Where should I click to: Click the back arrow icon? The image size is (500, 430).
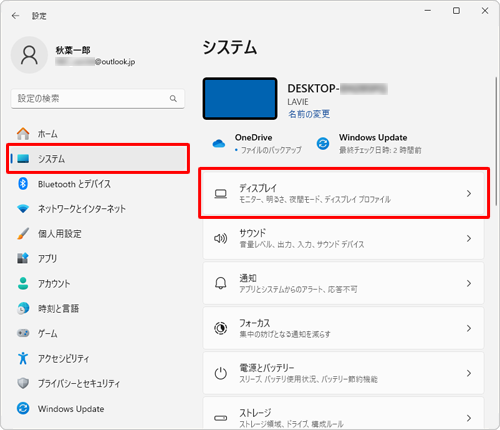tap(15, 16)
